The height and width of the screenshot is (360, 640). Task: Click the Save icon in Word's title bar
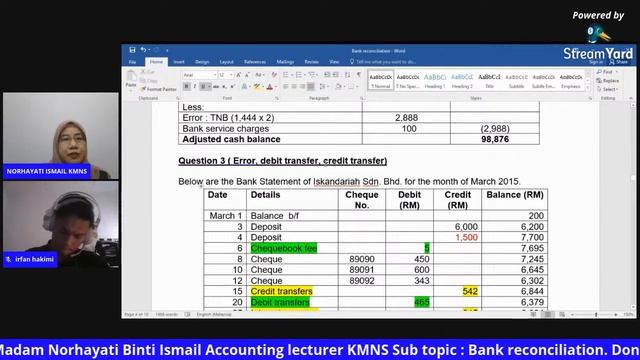[x=132, y=50]
